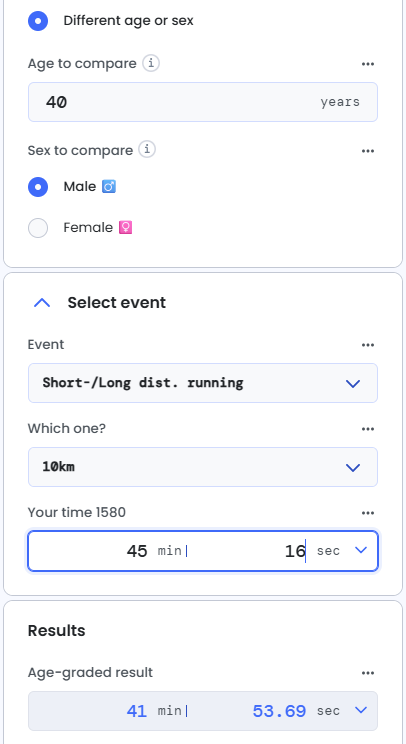Click the info icon beside Sex to compare

(x=147, y=150)
